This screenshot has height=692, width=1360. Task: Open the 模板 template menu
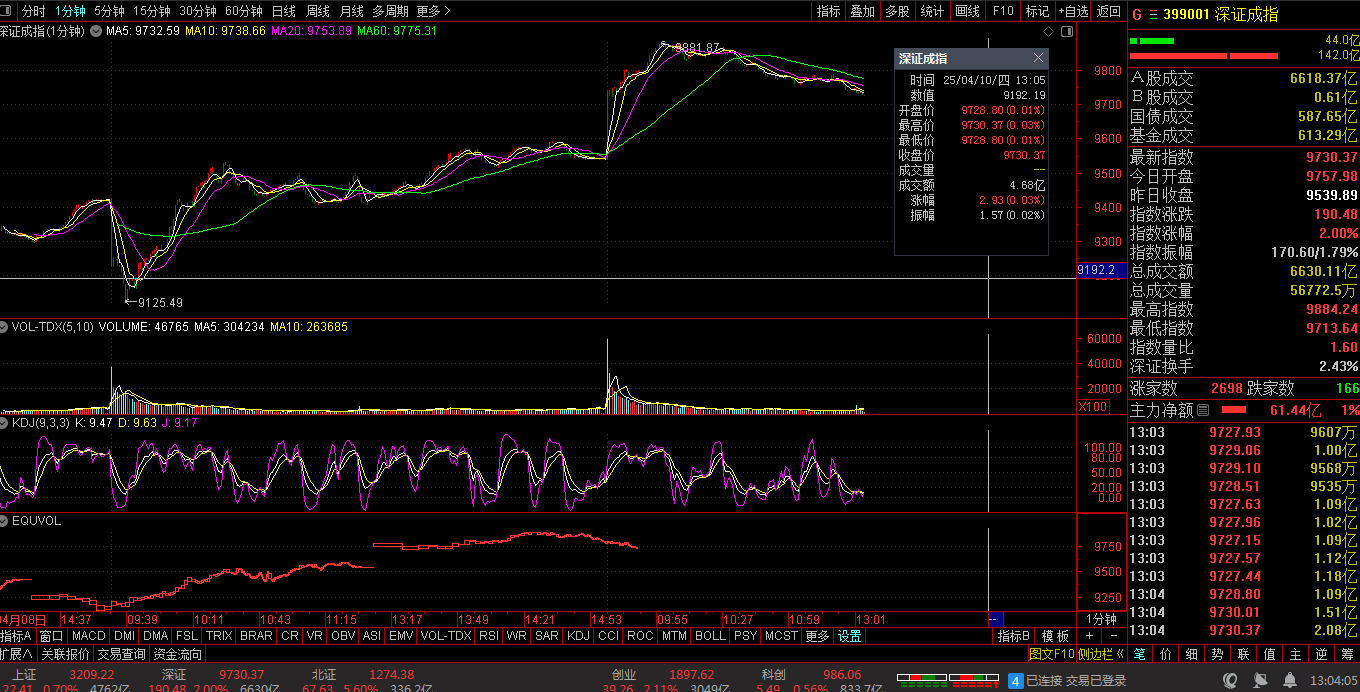1055,636
